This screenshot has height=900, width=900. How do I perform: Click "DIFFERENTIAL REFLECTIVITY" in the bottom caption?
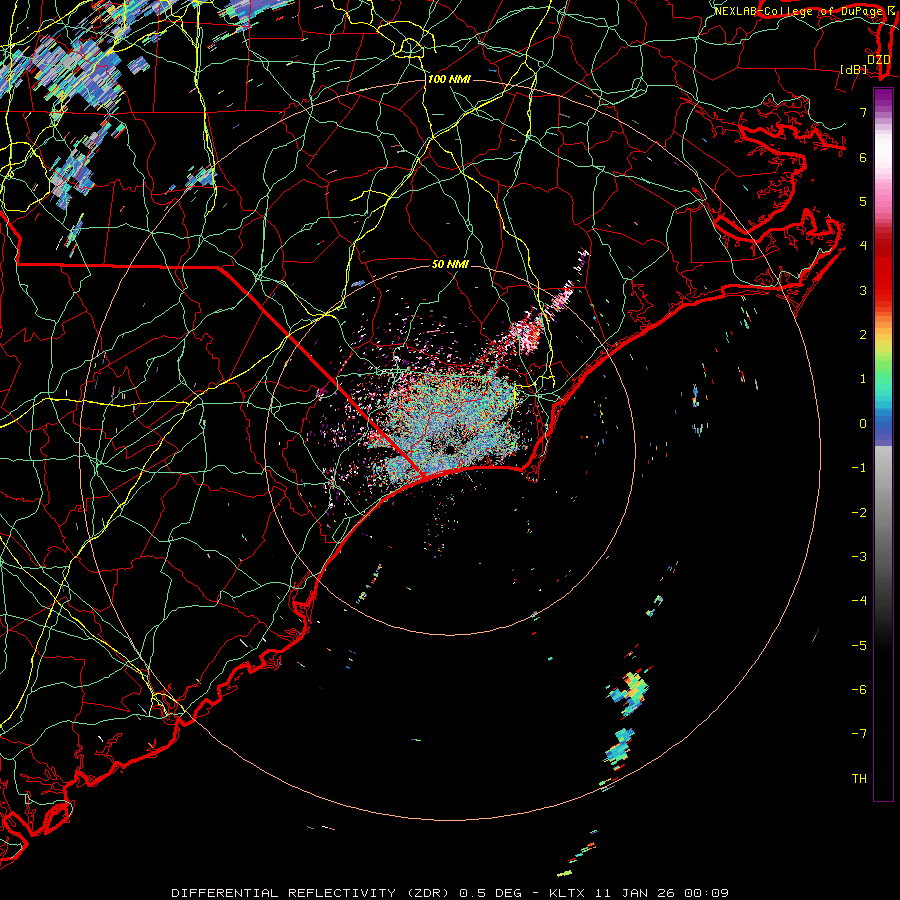click(x=284, y=893)
